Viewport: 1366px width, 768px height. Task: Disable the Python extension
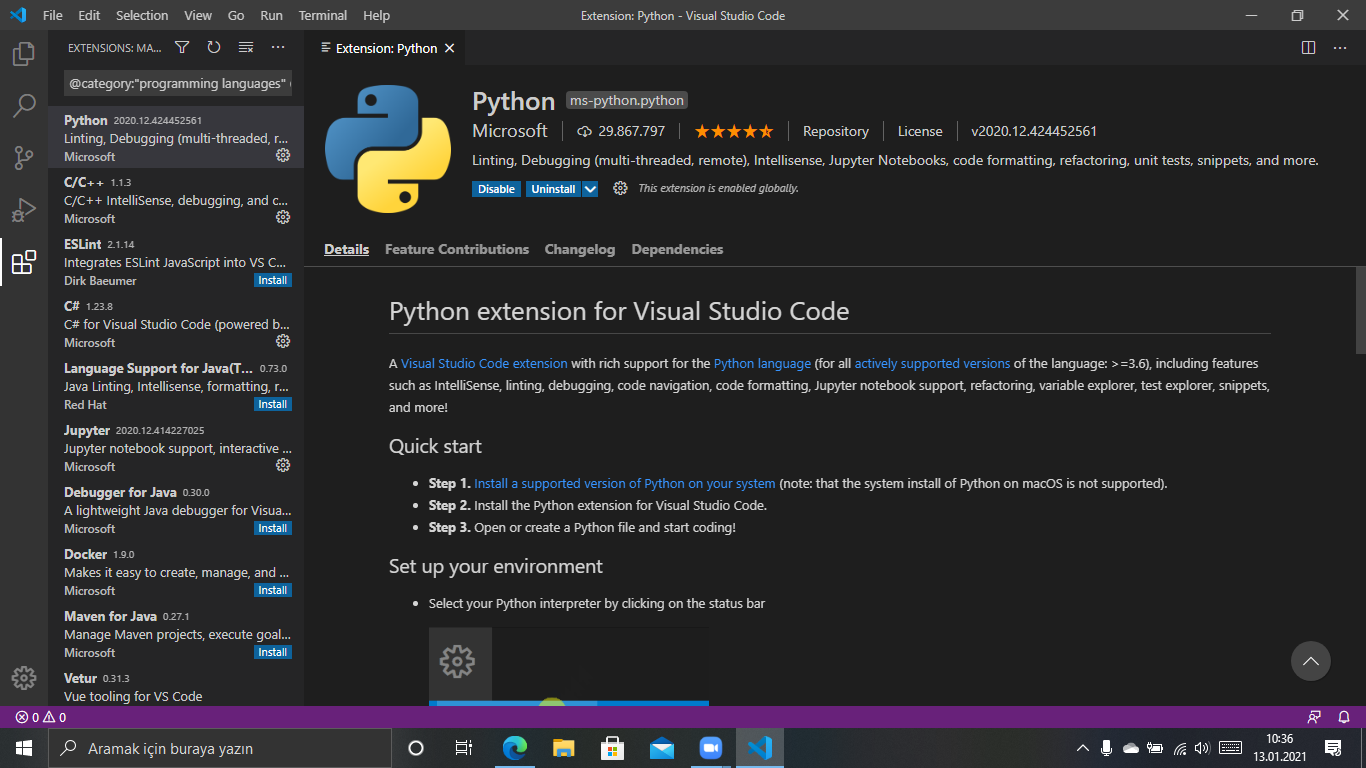[496, 189]
